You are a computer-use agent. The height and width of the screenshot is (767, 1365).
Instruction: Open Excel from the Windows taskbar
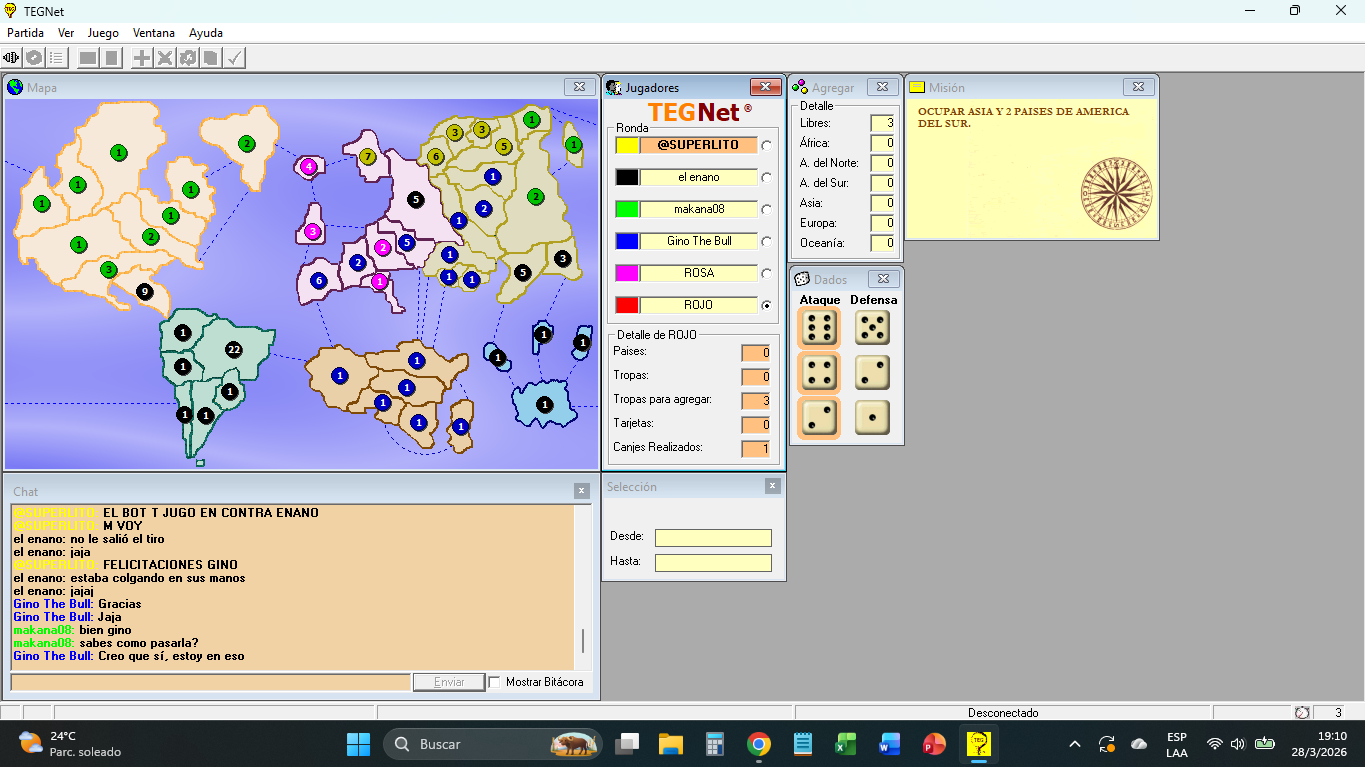point(846,744)
